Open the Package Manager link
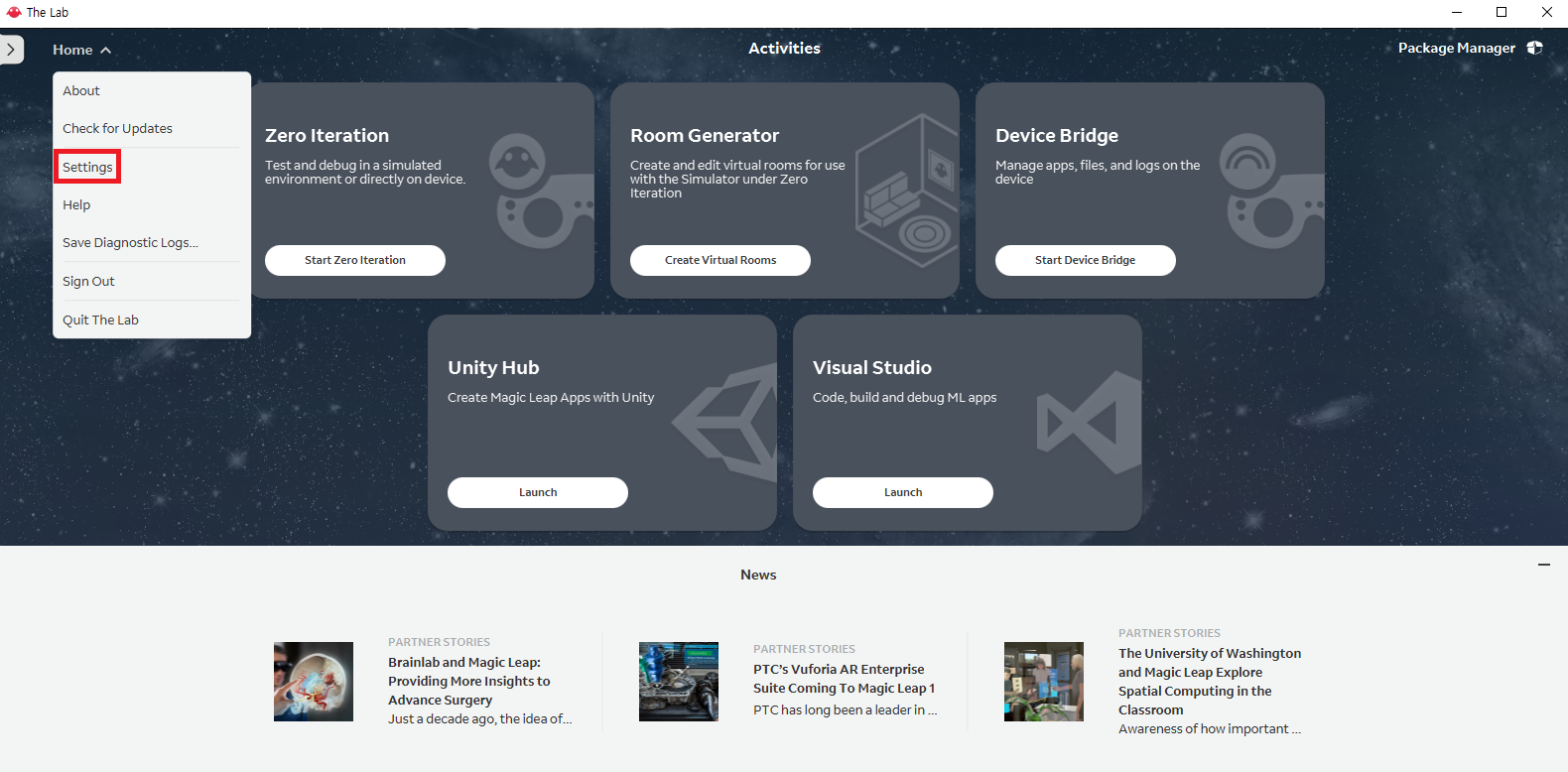This screenshot has height=772, width=1568. 1457,48
